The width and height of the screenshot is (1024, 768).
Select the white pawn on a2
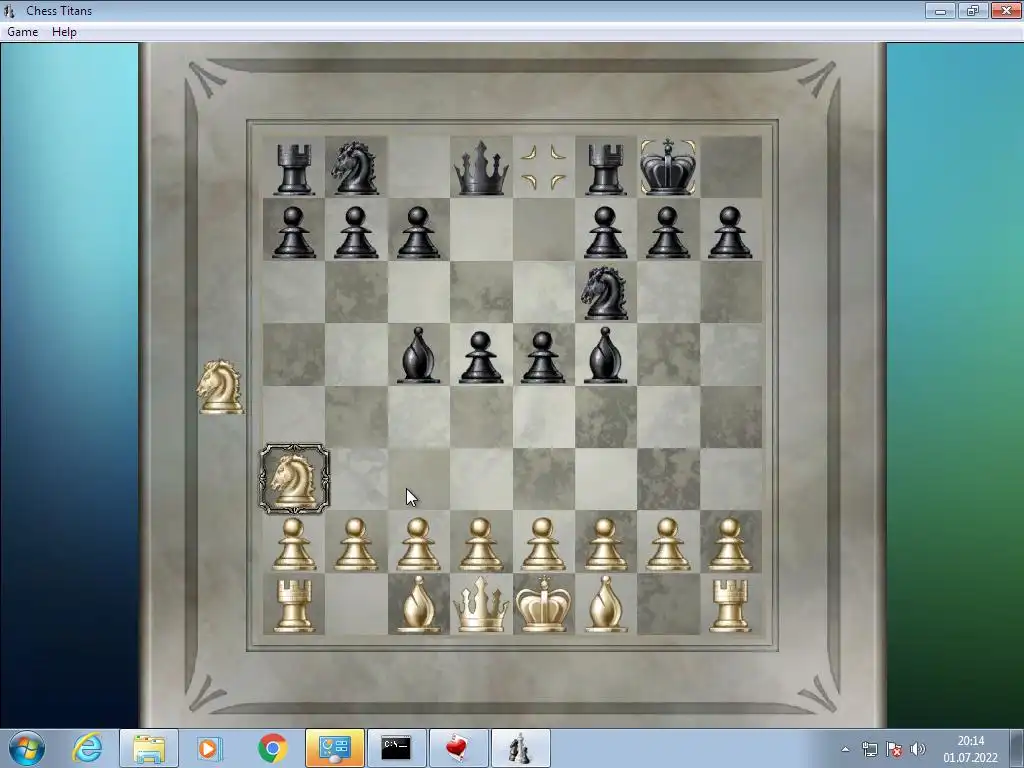(294, 545)
